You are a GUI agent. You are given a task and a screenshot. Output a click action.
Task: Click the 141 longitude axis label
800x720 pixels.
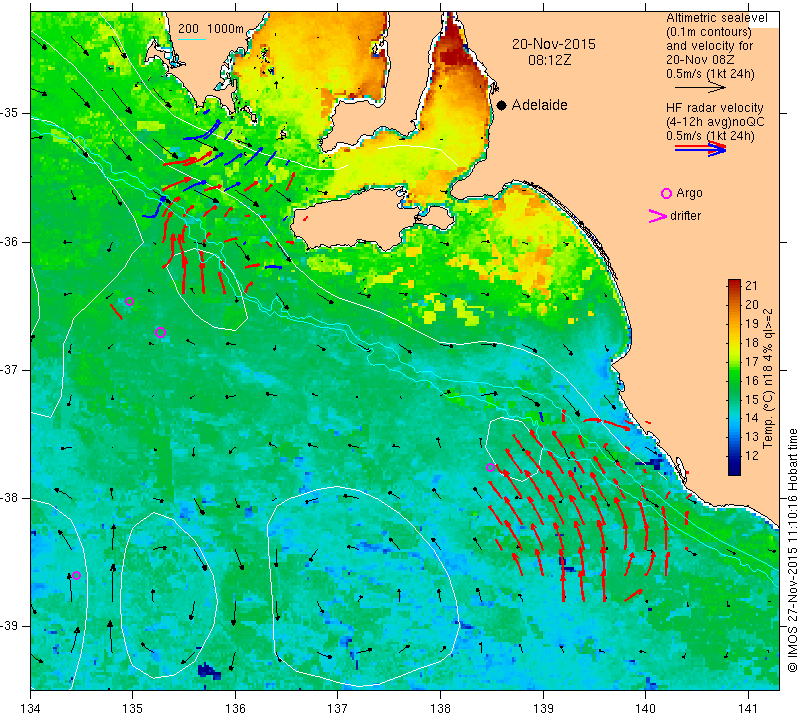(748, 708)
